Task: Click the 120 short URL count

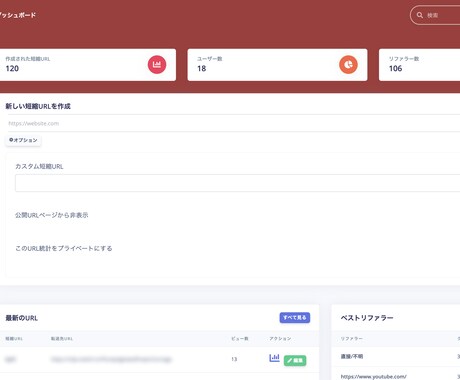Action: [12, 69]
